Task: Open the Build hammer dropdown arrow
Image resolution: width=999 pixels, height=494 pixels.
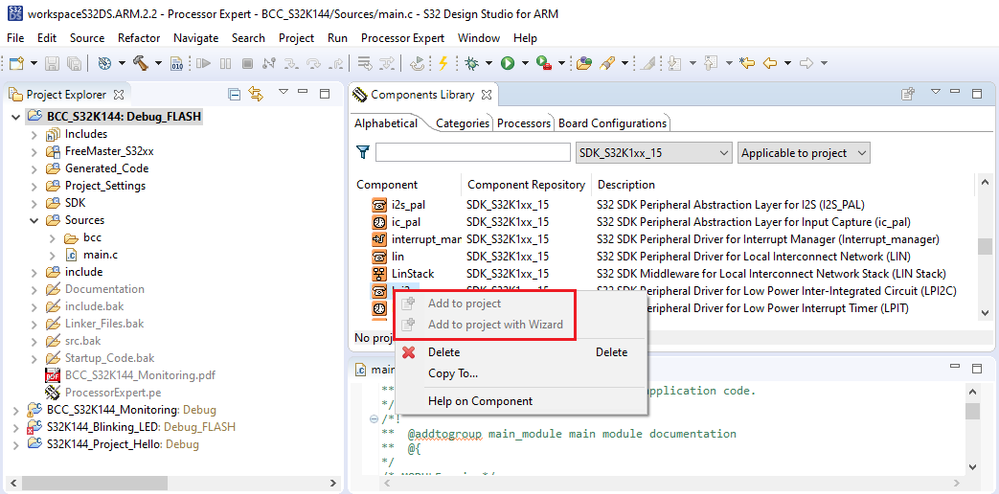Action: pos(158,62)
